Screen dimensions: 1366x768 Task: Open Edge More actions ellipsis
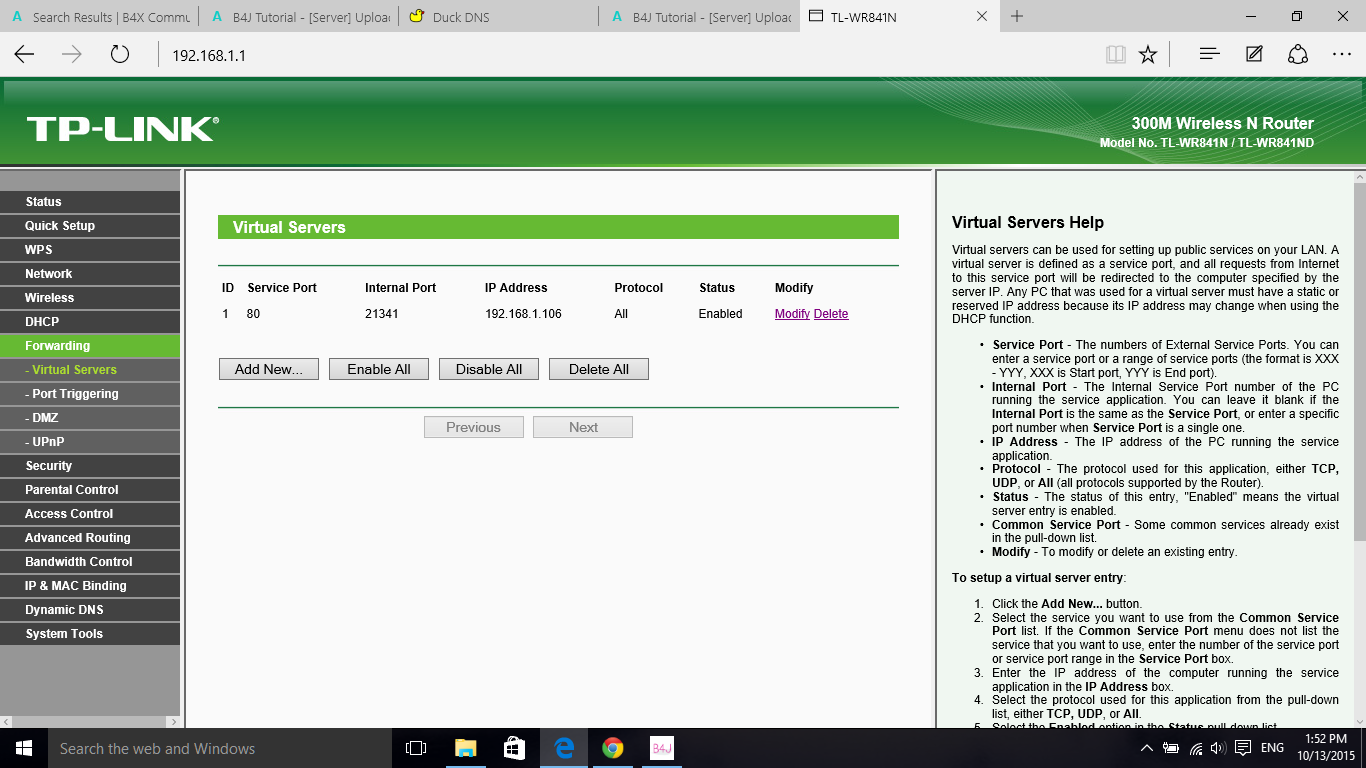(1342, 55)
